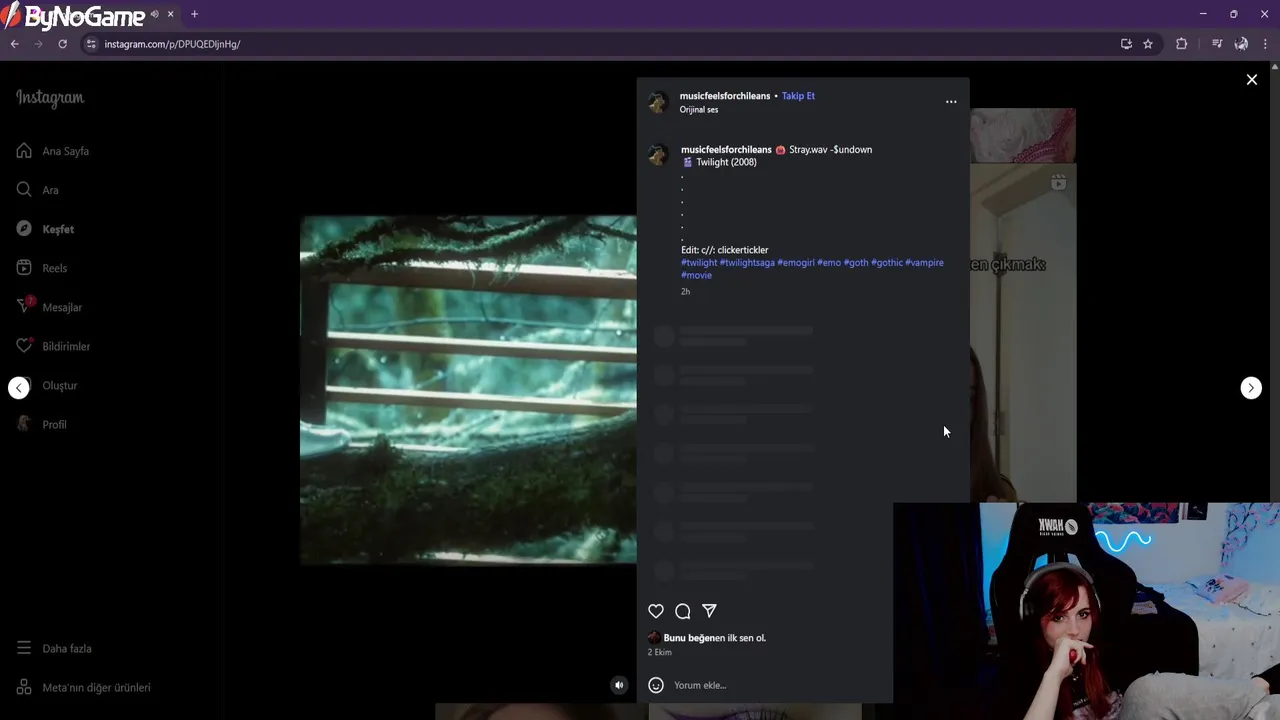
Task: Open the Ara search in sidebar
Action: [x=38, y=190]
